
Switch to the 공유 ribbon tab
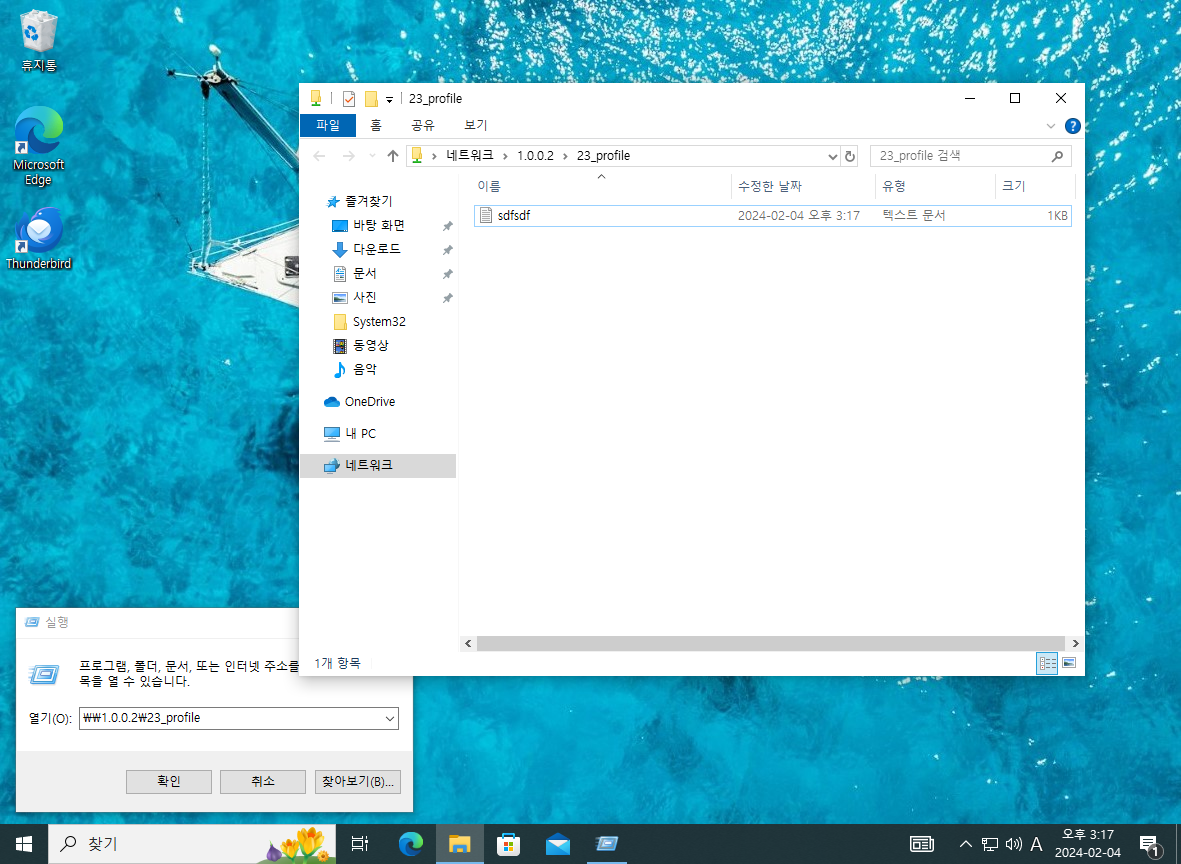click(423, 125)
